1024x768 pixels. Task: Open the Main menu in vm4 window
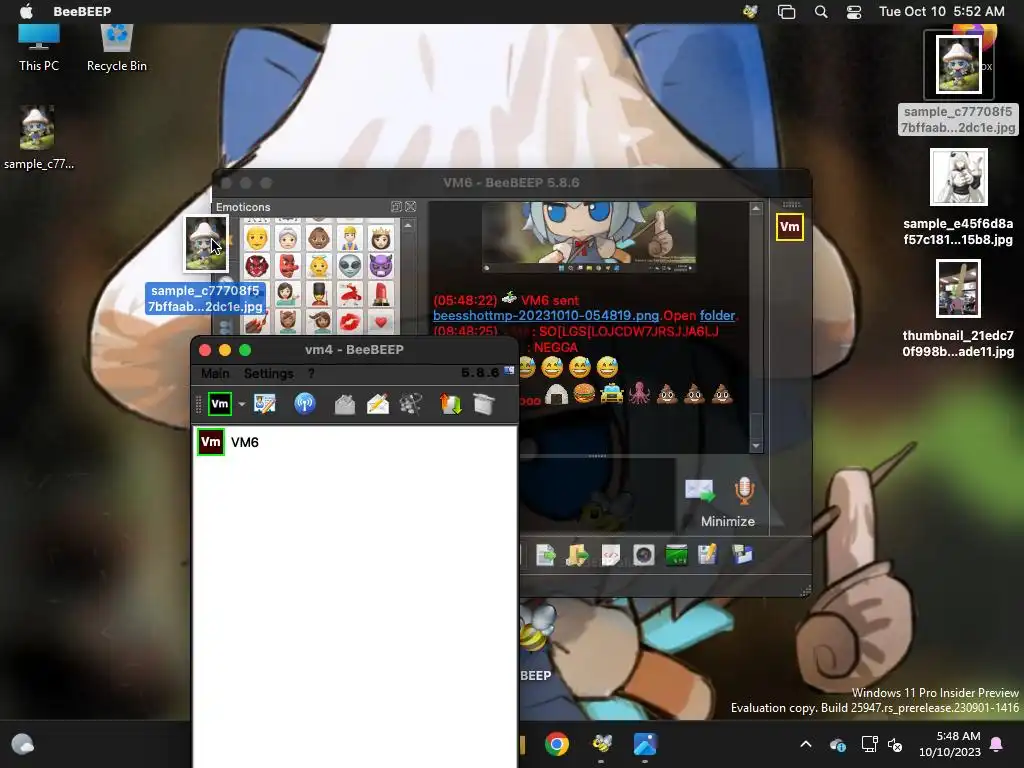point(215,374)
